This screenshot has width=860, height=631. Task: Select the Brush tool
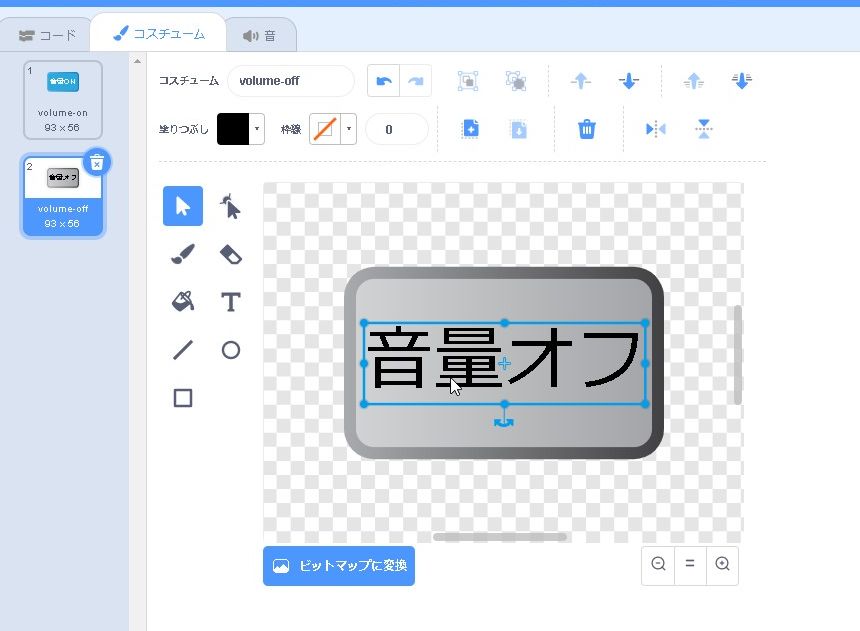183,255
